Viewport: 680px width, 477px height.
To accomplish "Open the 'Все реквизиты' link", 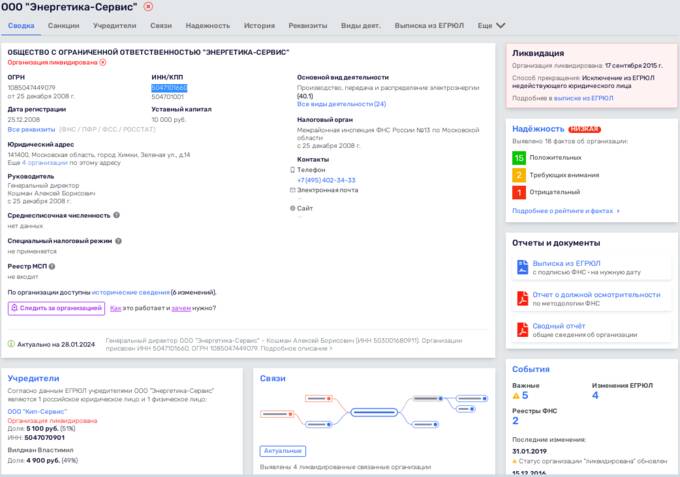I will (x=31, y=130).
